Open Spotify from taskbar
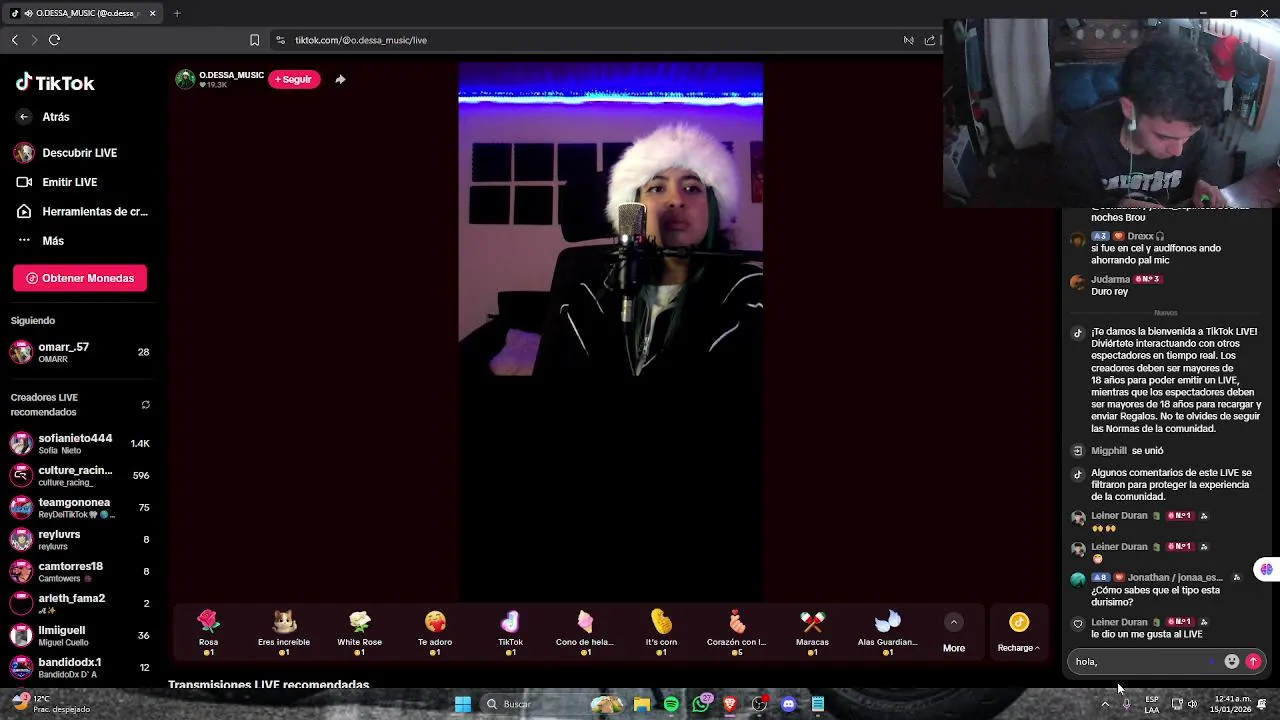The width and height of the screenshot is (1280, 720). [671, 704]
